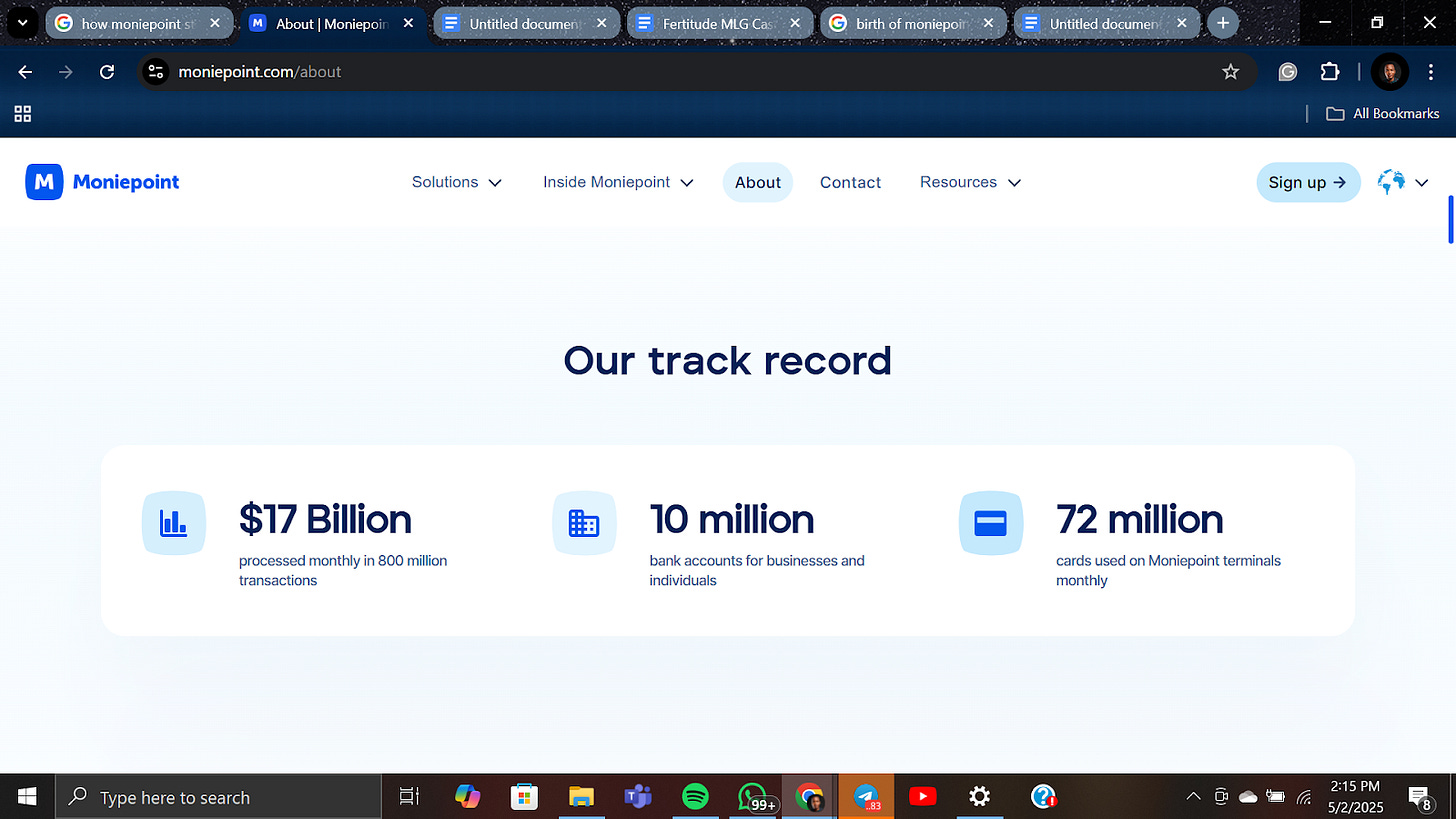Open the notification center icon

(x=1421, y=797)
